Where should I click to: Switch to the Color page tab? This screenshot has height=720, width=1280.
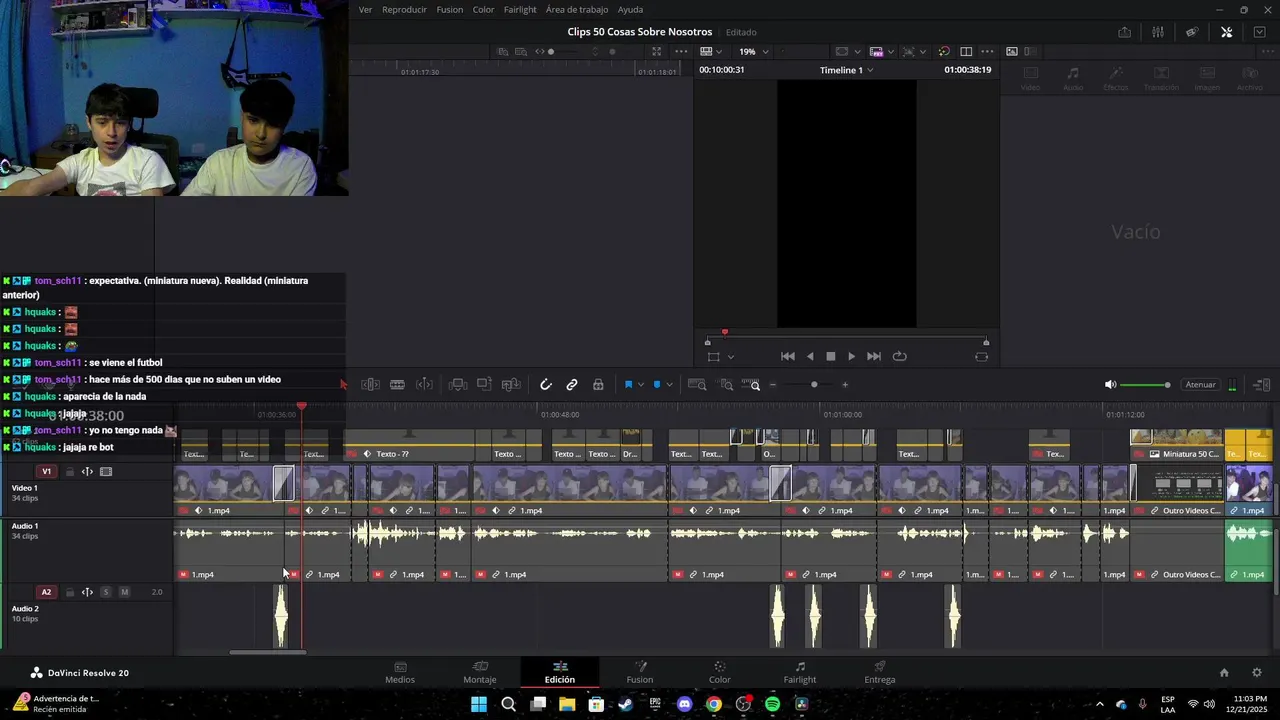pos(720,673)
